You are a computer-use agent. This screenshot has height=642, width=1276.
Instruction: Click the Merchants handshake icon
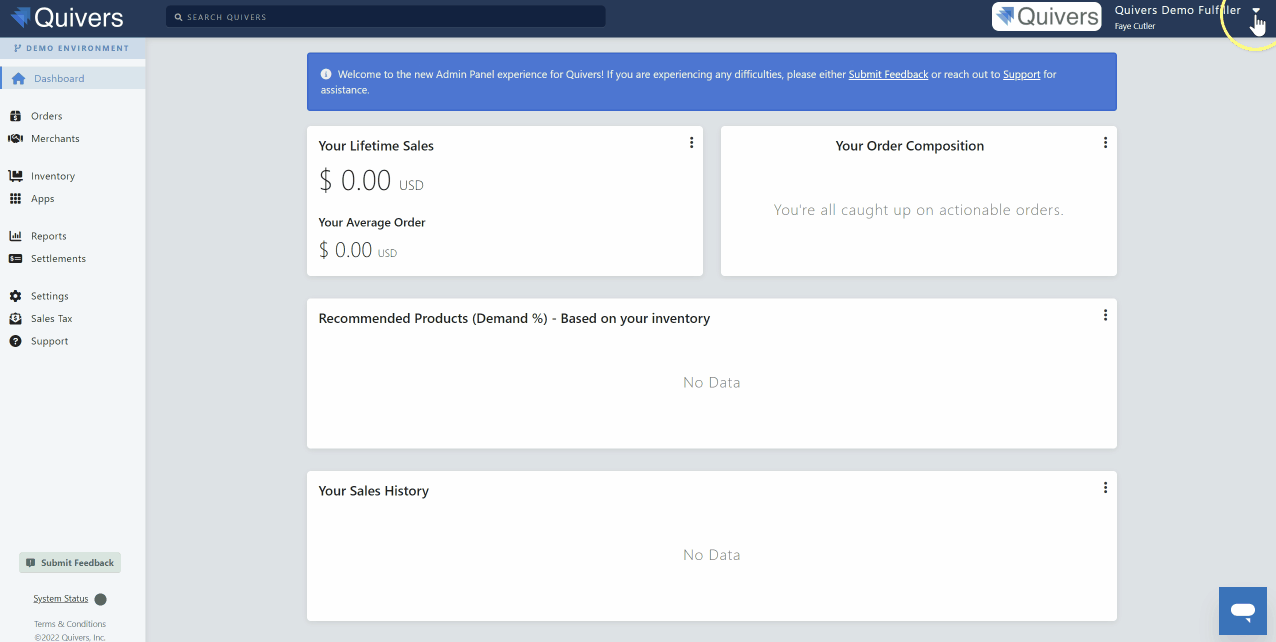[x=15, y=139]
